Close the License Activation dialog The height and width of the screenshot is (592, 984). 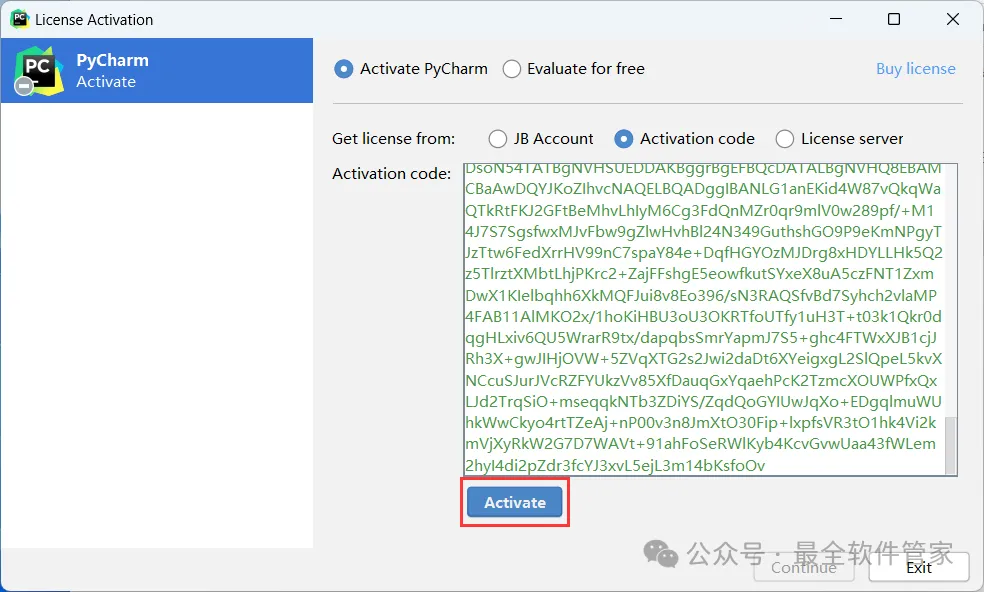point(953,19)
